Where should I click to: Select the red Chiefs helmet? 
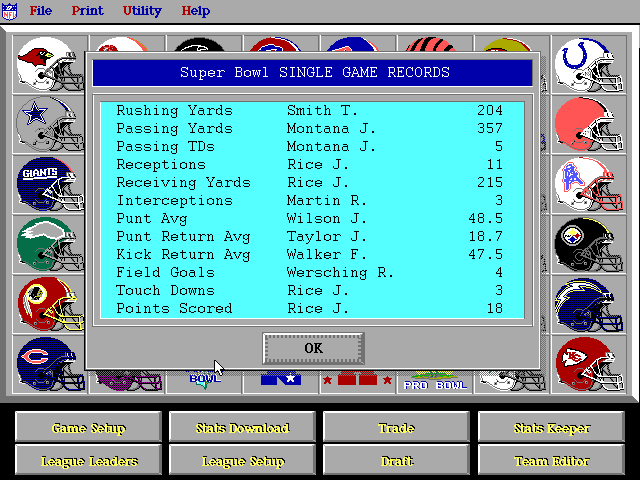[x=589, y=364]
